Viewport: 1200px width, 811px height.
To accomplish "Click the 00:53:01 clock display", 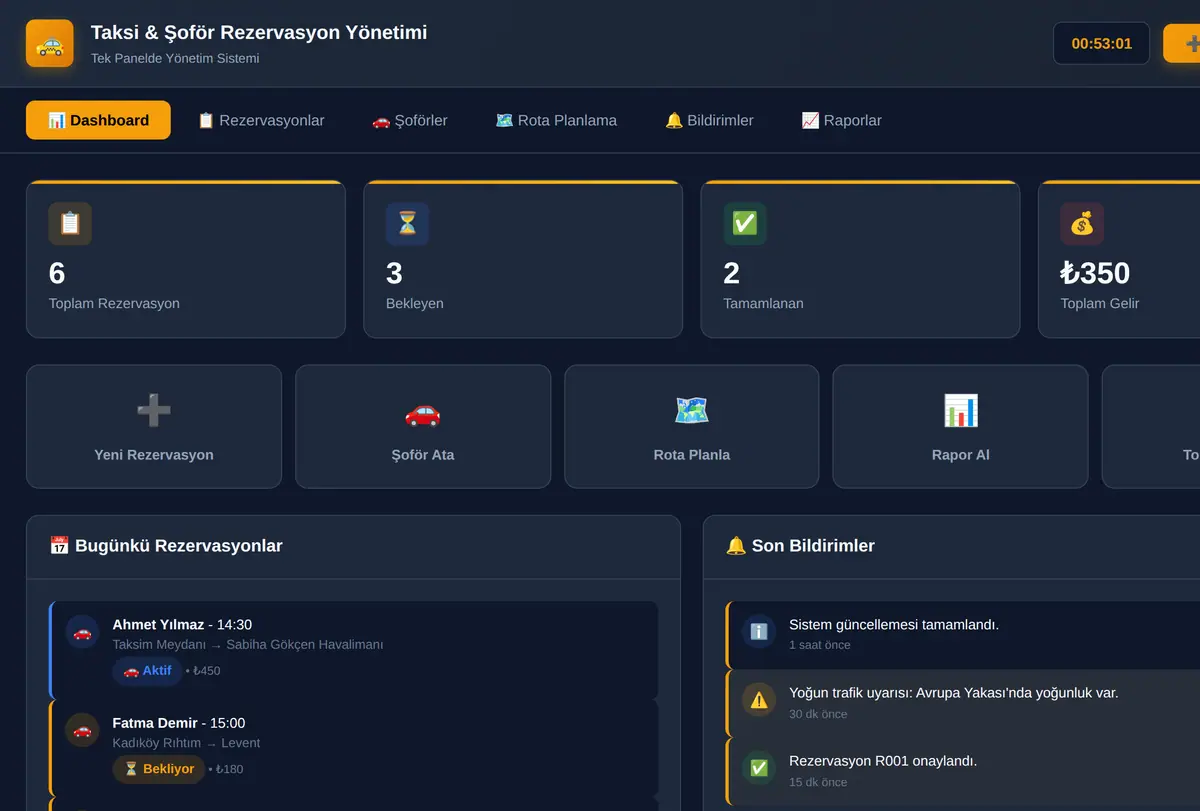I will (x=1101, y=44).
